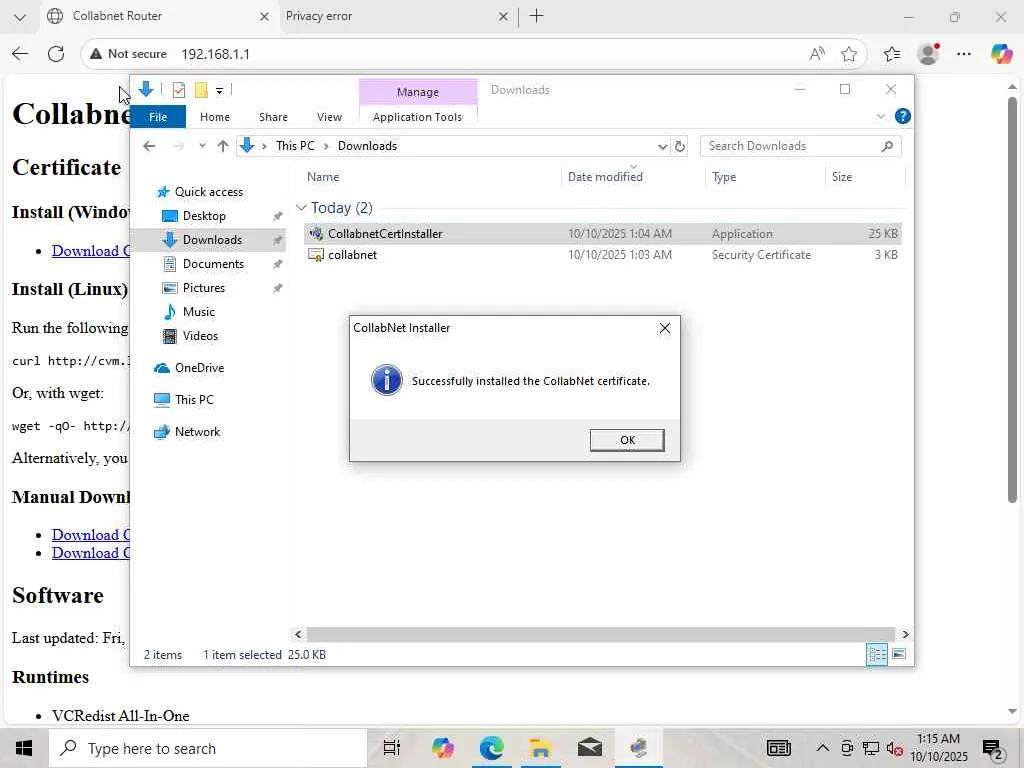Screen dimensions: 1024x768
Task: Open browser Settings and more menu
Action: (x=964, y=54)
